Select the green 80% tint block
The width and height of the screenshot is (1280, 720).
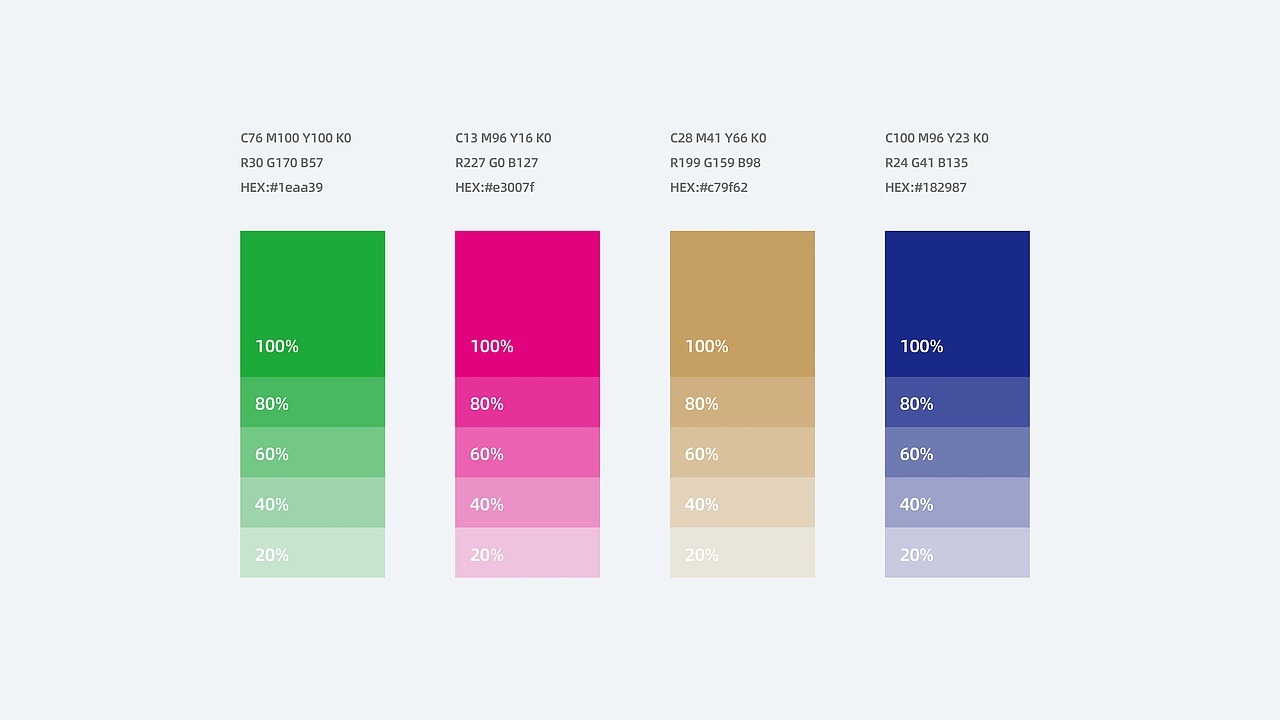coord(312,402)
